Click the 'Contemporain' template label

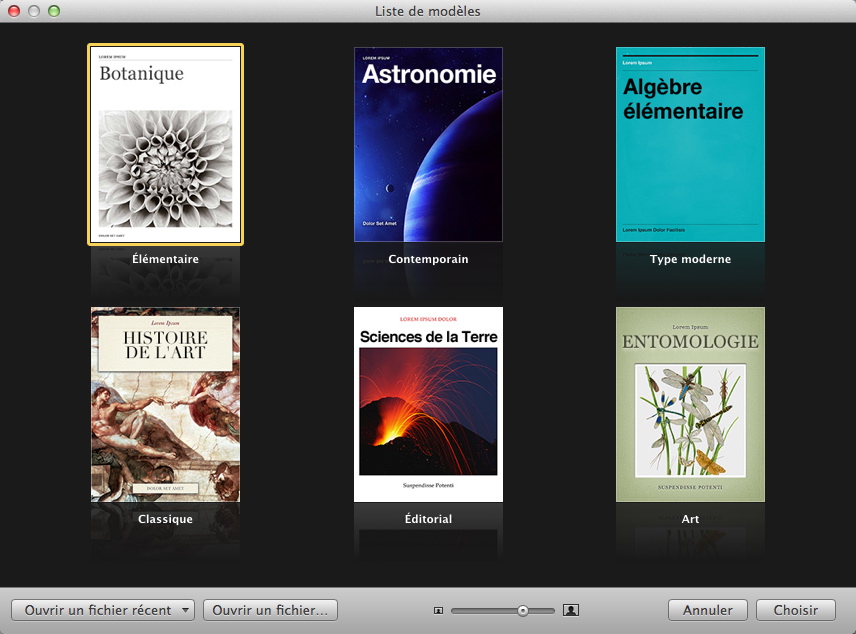[428, 259]
